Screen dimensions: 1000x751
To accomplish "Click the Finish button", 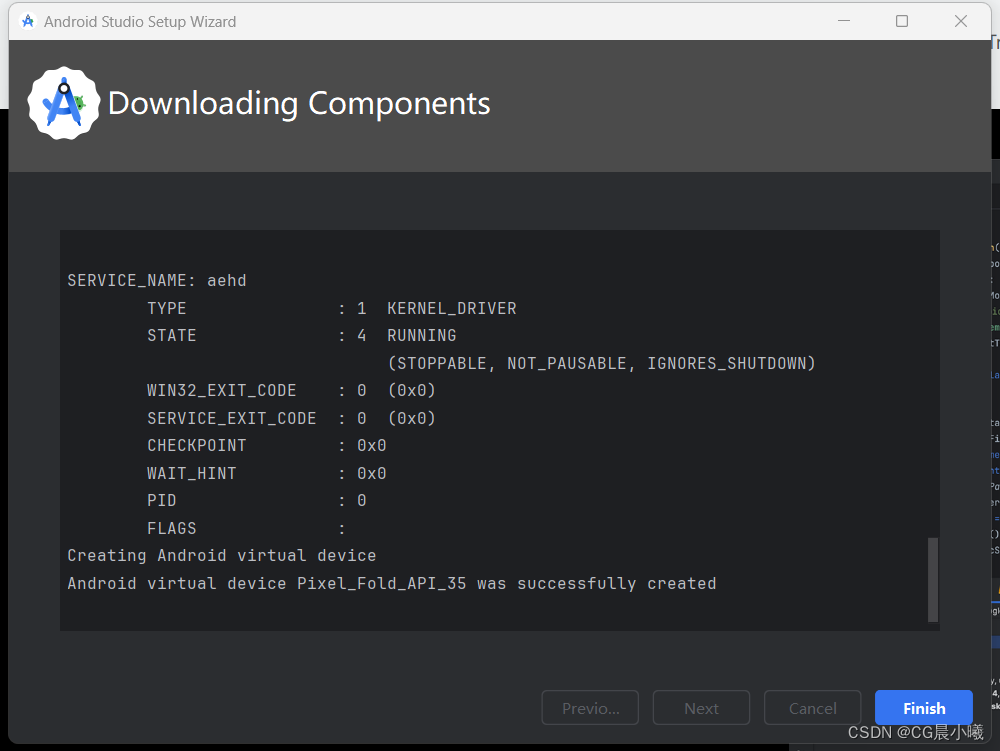I will click(x=923, y=708).
